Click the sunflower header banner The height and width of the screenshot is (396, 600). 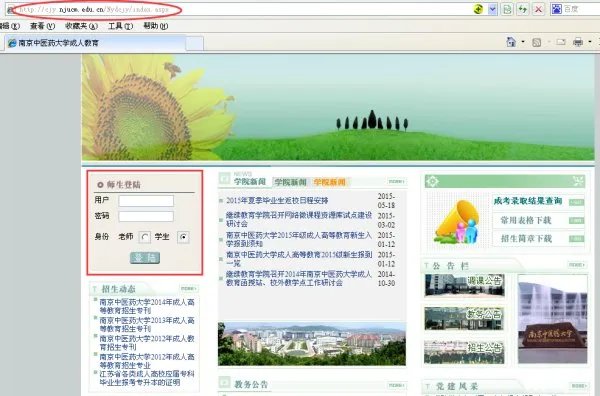[338, 107]
